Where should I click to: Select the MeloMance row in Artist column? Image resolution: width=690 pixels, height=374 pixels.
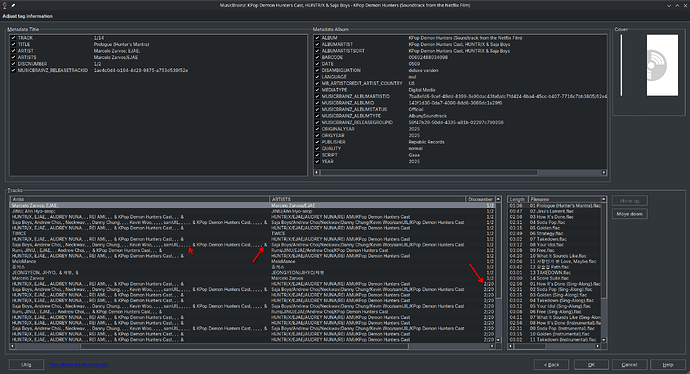point(24,261)
